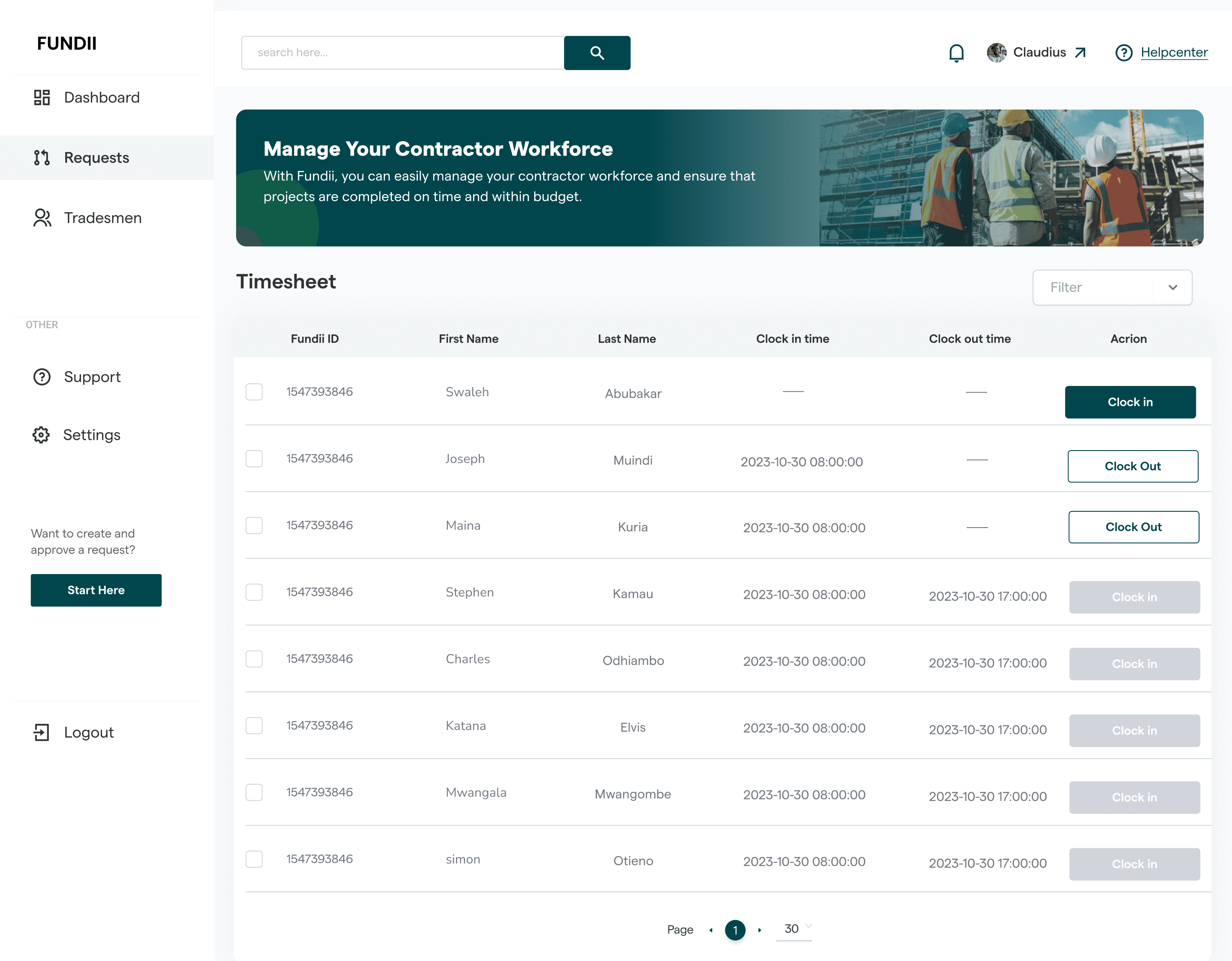Click Claudius profile avatar
This screenshot has width=1232, height=961.
[x=996, y=52]
